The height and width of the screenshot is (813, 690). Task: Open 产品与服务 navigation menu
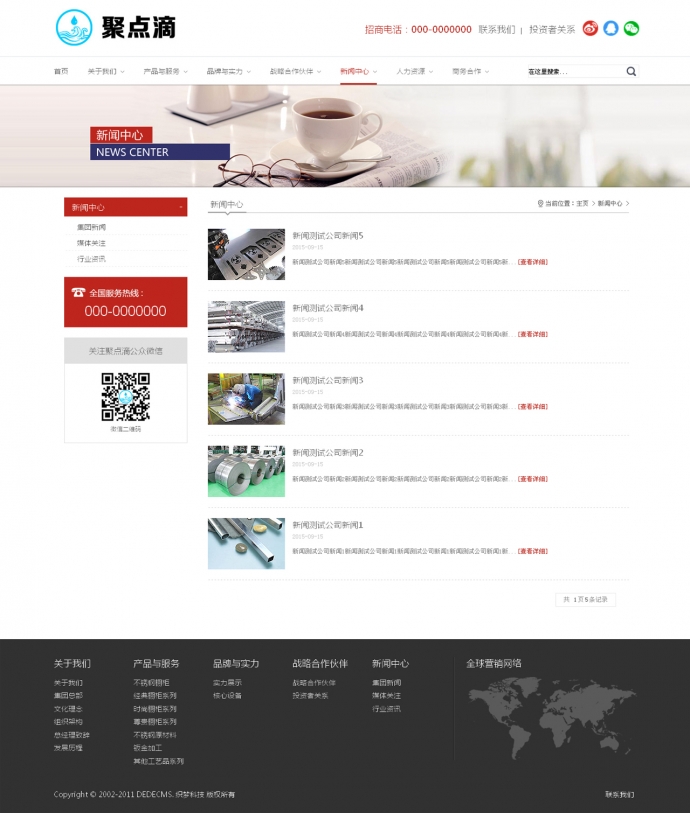pyautogui.click(x=161, y=71)
